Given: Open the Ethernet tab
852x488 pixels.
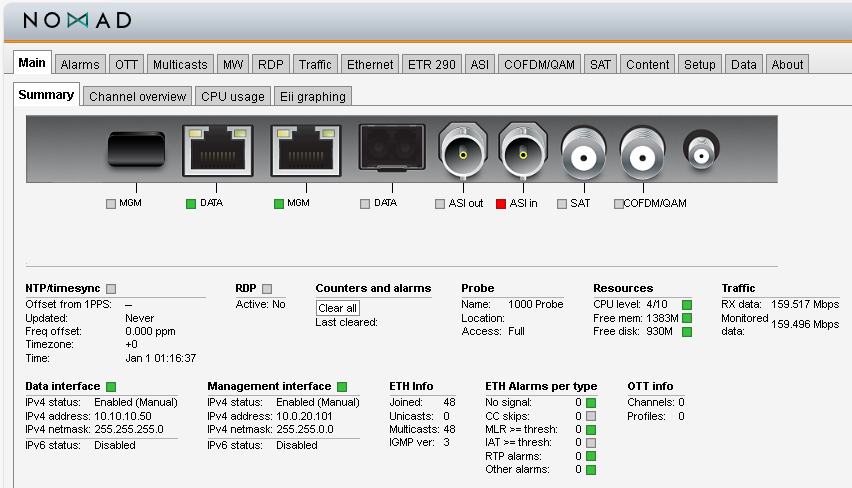Looking at the screenshot, I should (370, 64).
